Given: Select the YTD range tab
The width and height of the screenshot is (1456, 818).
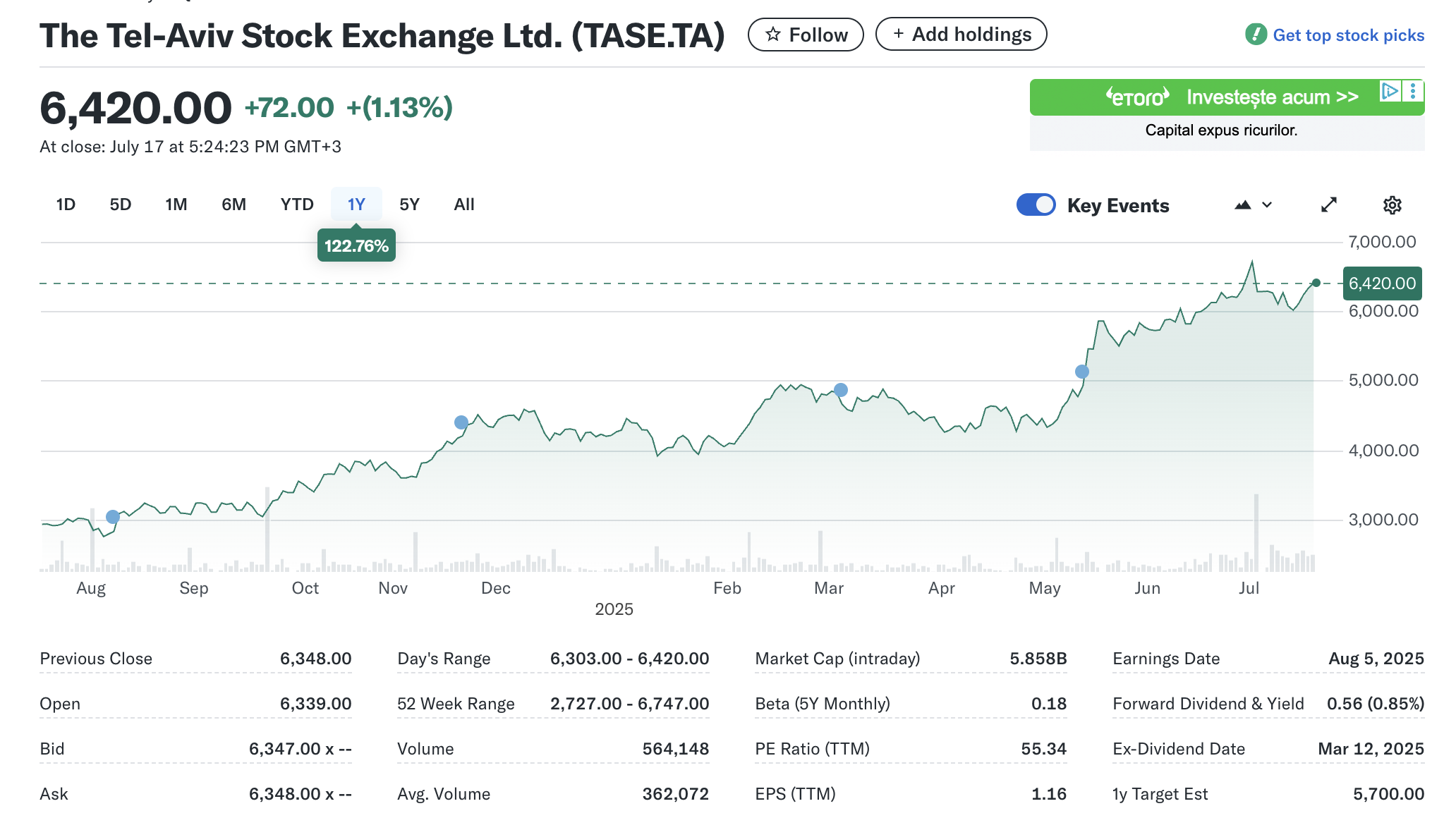Looking at the screenshot, I should click(297, 204).
